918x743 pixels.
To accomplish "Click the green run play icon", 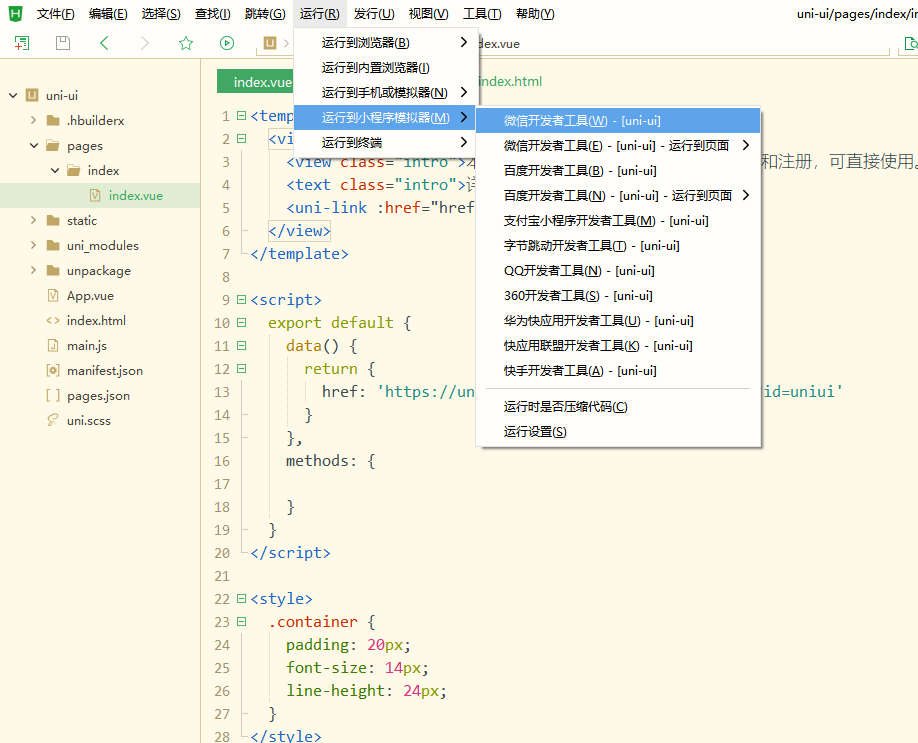I will [x=227, y=43].
